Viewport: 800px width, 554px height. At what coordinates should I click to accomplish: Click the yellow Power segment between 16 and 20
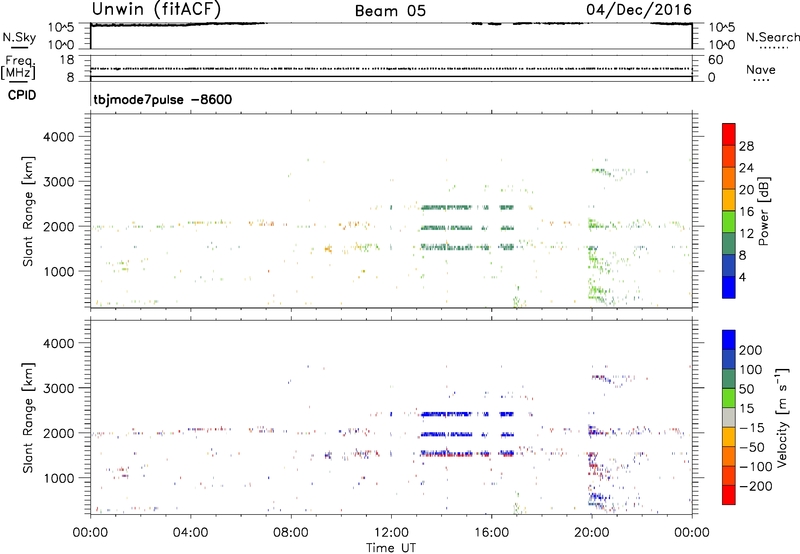[x=729, y=200]
